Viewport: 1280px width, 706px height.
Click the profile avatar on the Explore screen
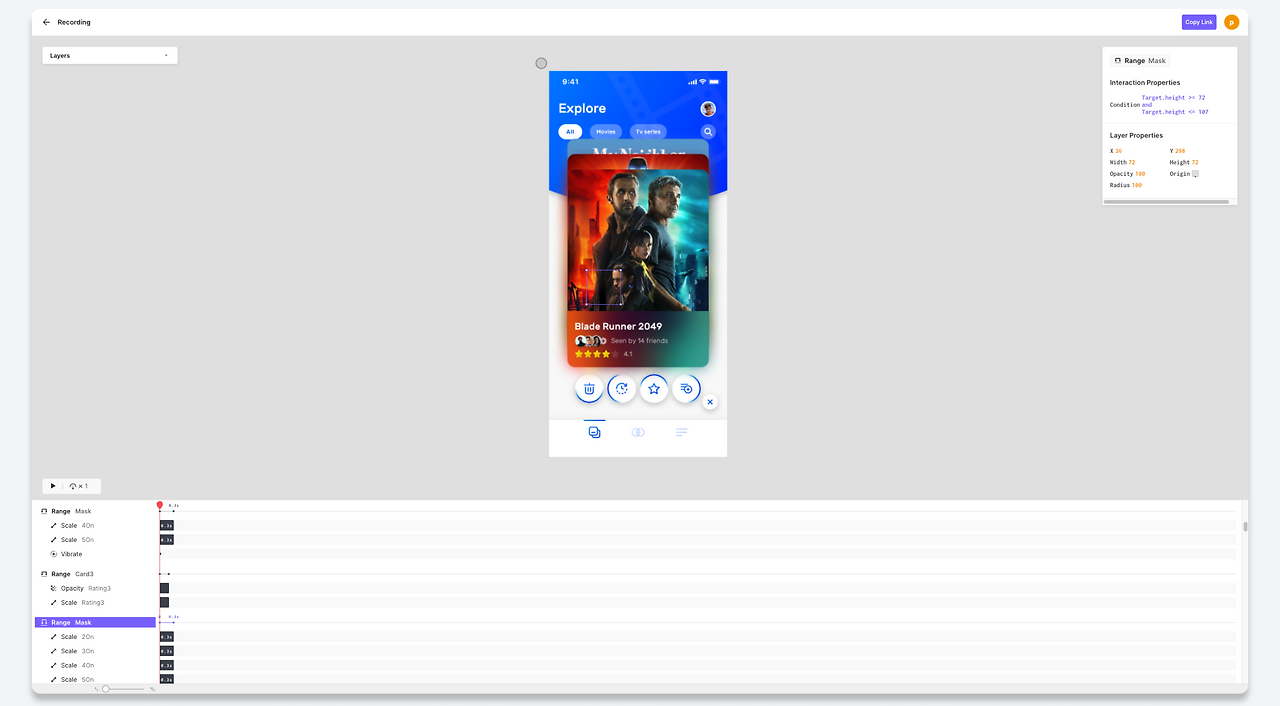click(x=708, y=108)
